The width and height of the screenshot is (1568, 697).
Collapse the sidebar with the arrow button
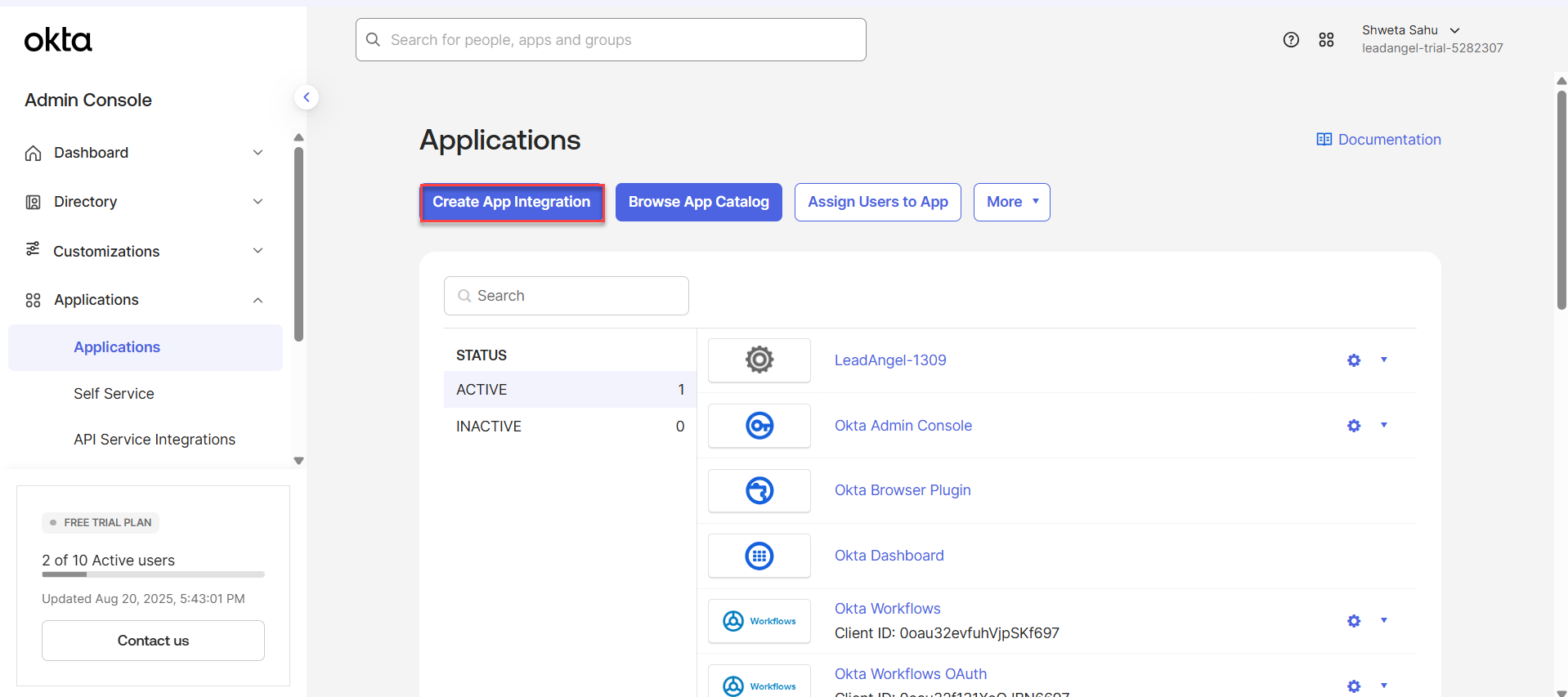click(307, 97)
